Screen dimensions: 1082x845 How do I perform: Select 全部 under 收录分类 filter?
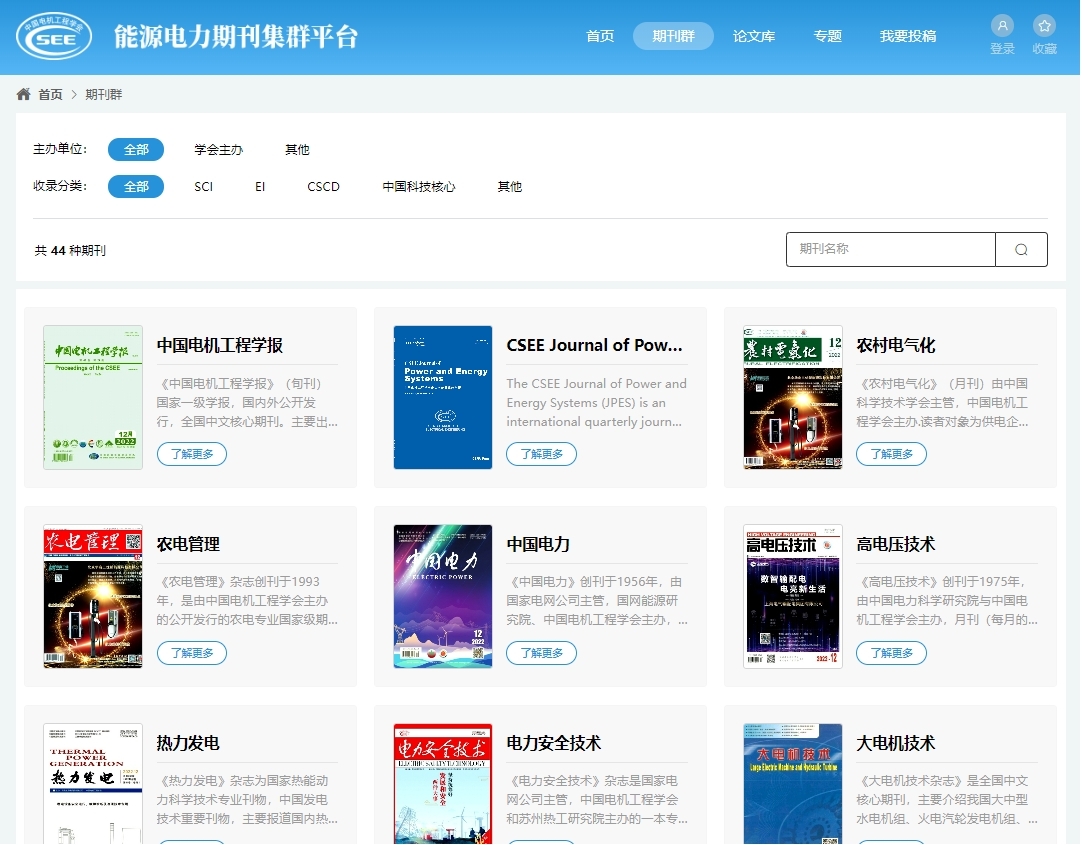click(136, 187)
